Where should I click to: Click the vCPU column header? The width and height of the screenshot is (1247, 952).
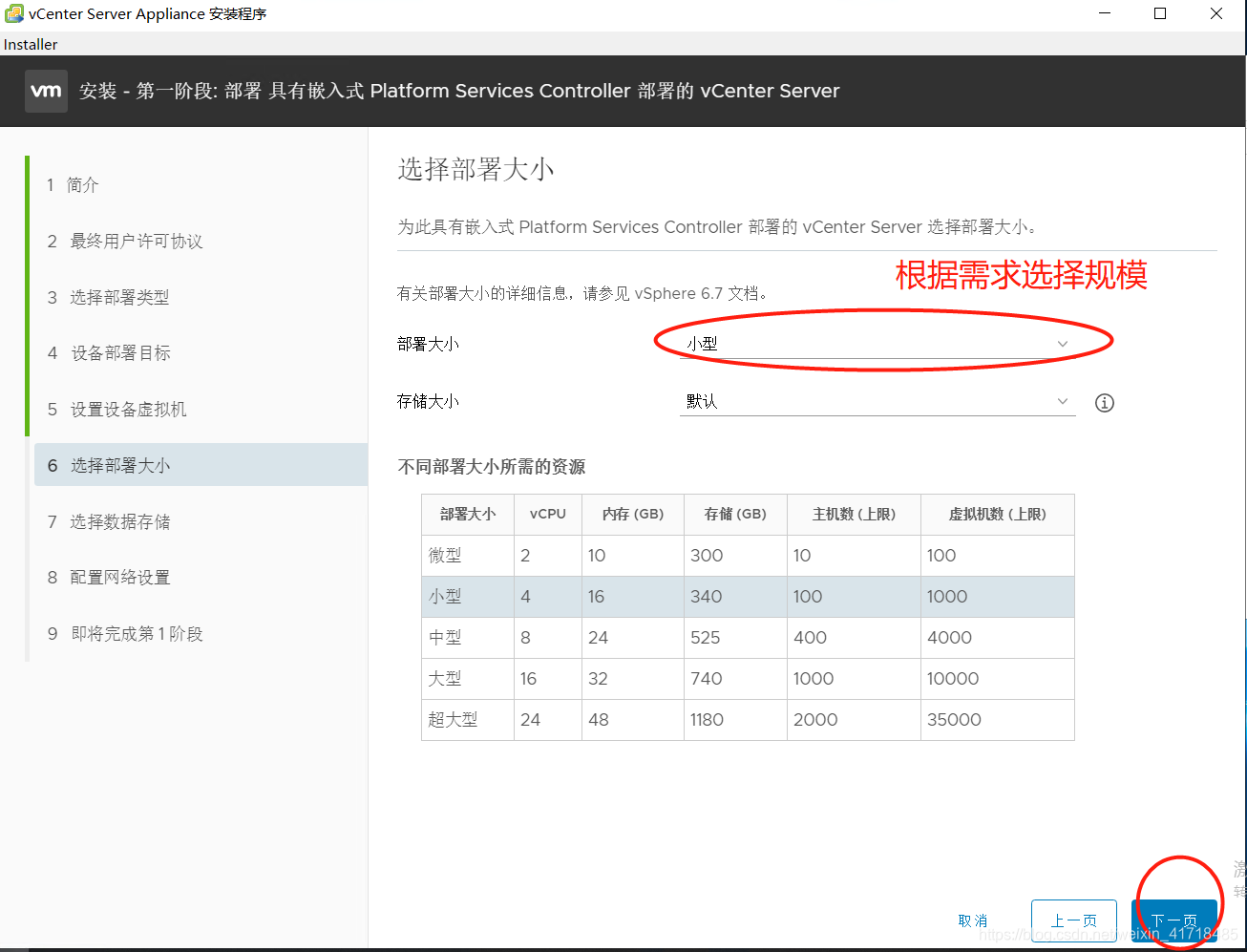click(x=548, y=514)
